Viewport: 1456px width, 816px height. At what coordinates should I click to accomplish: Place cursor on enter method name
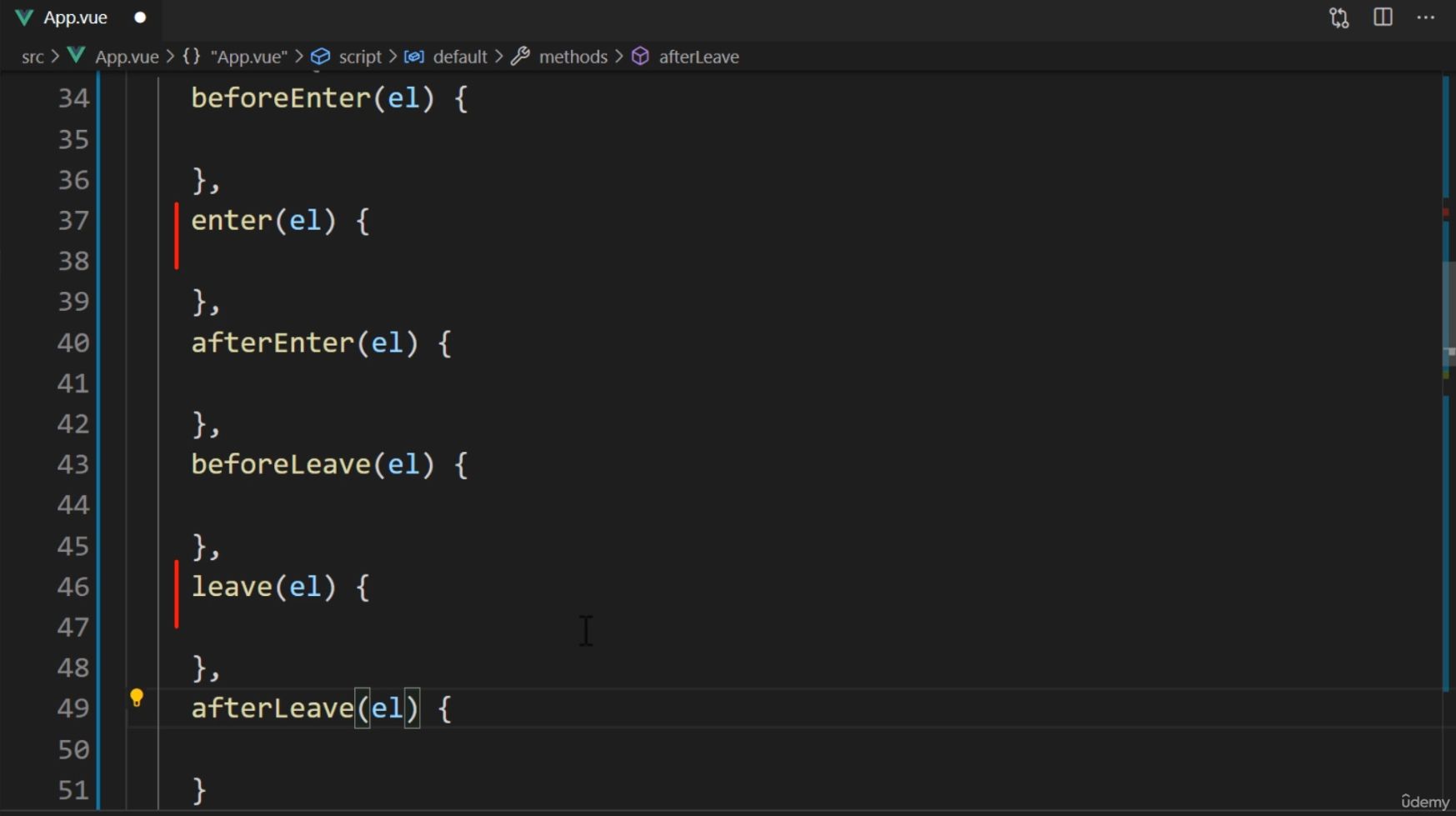232,221
